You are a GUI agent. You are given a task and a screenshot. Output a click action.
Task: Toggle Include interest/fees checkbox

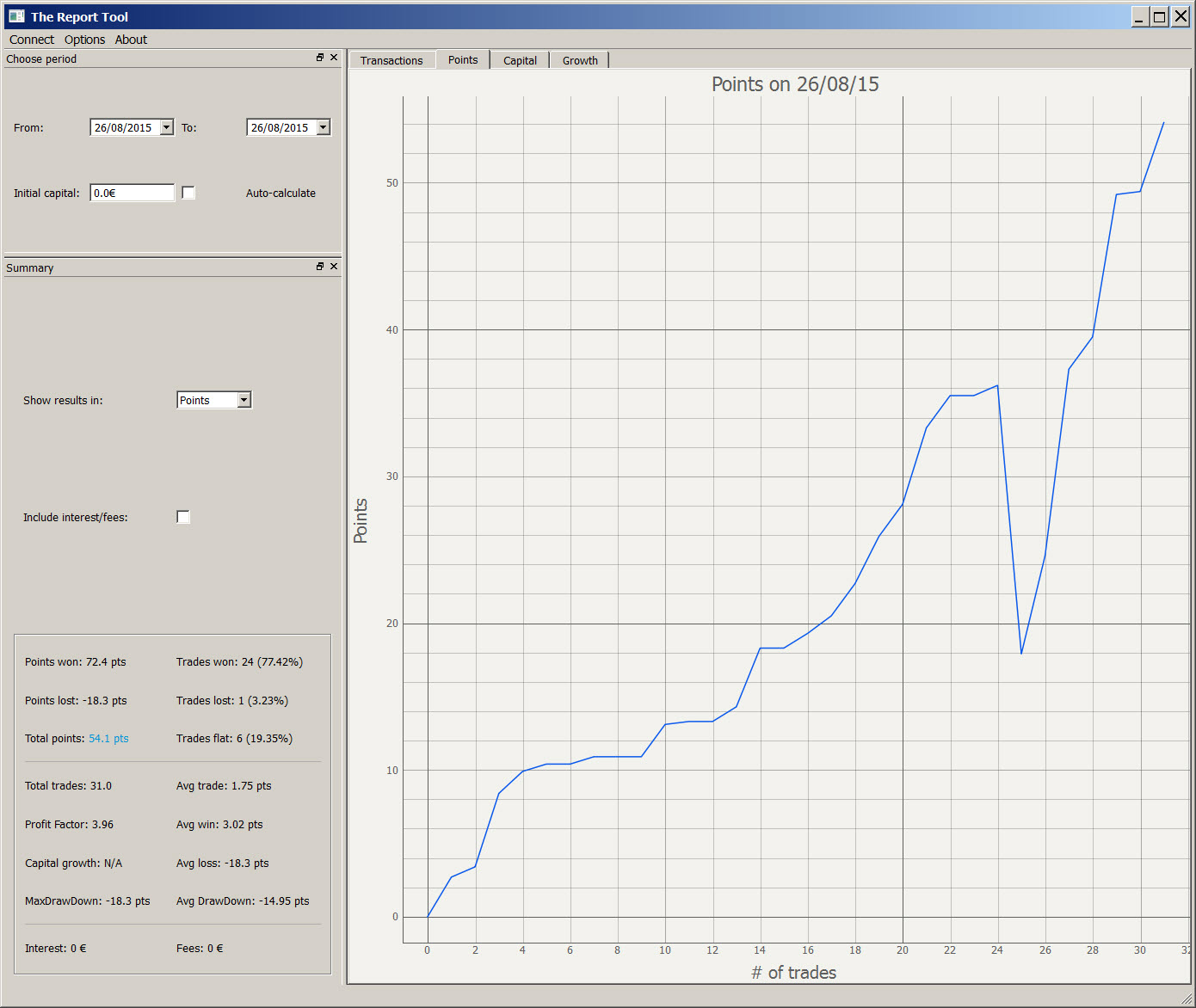click(x=183, y=517)
